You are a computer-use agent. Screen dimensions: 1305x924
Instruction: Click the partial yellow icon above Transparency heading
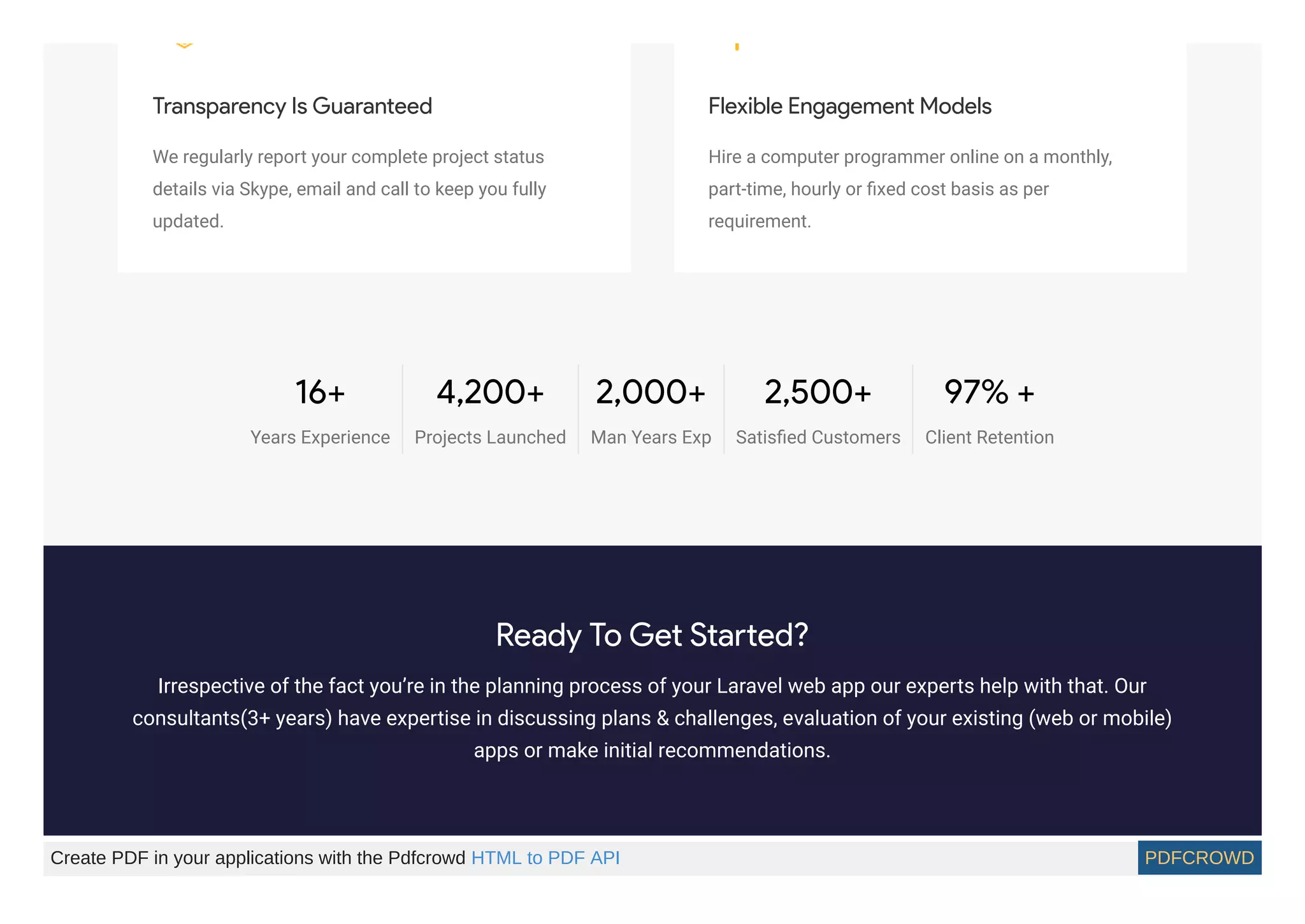click(x=184, y=45)
